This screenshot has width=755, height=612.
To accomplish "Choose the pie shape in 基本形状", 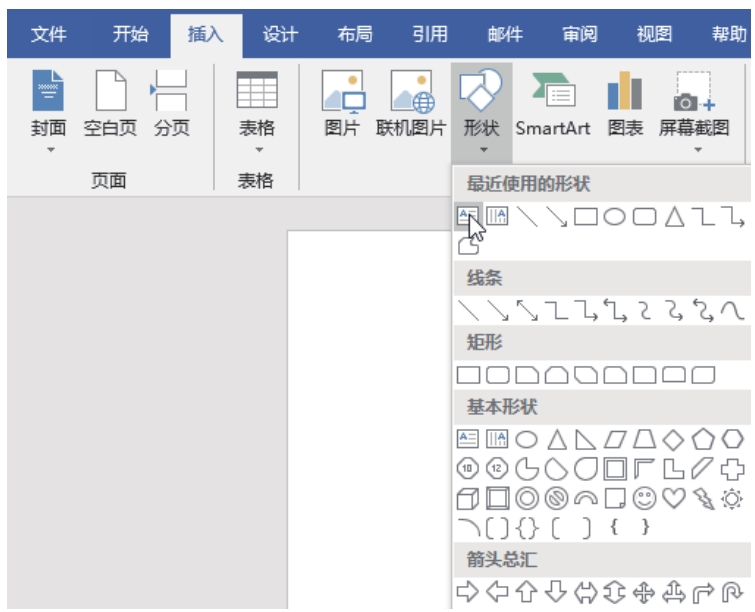I will [527, 469].
